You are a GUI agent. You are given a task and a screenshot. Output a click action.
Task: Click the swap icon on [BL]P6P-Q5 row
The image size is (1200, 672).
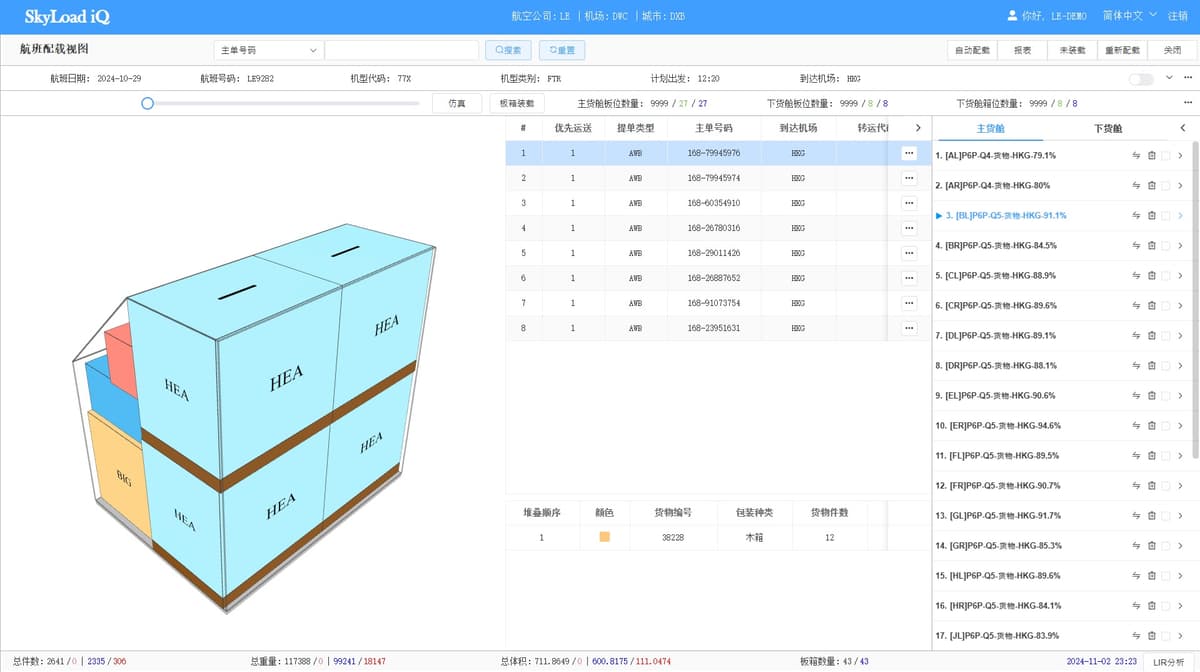coord(1135,215)
